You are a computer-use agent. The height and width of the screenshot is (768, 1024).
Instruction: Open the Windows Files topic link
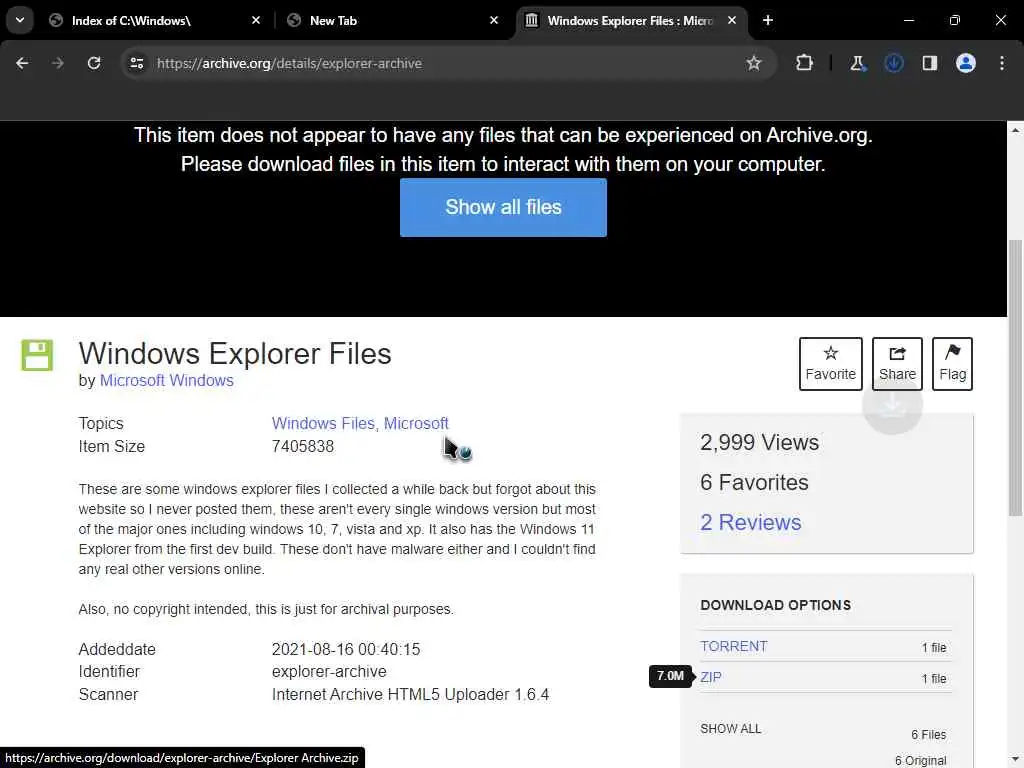tap(325, 423)
